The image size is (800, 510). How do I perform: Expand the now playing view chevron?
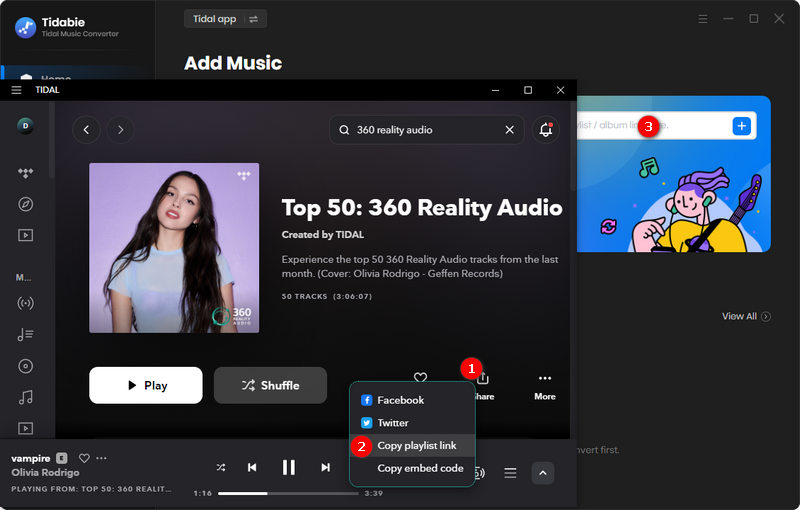point(543,473)
